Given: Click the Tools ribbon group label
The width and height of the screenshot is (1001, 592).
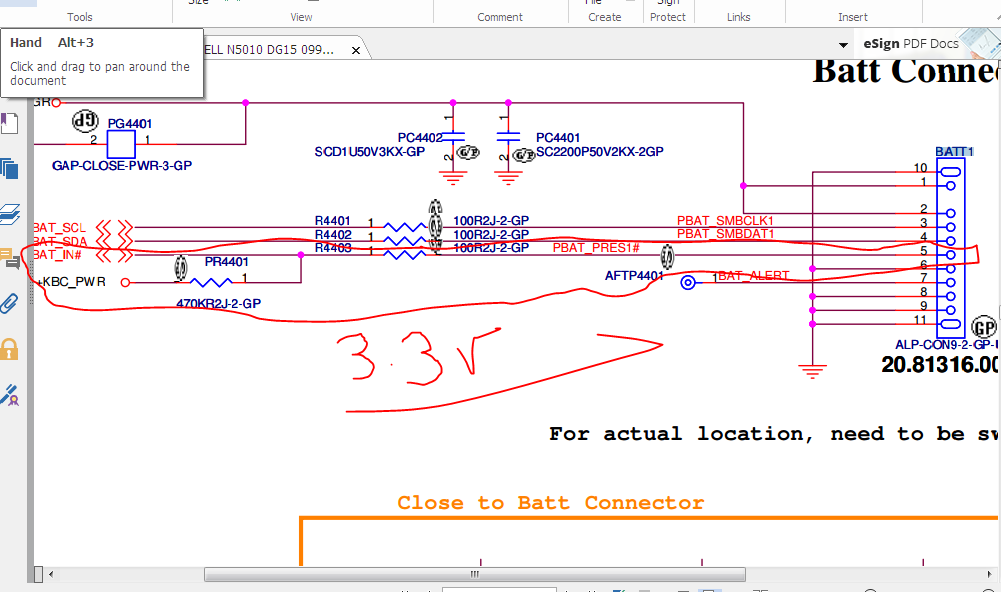Looking at the screenshot, I should [80, 17].
